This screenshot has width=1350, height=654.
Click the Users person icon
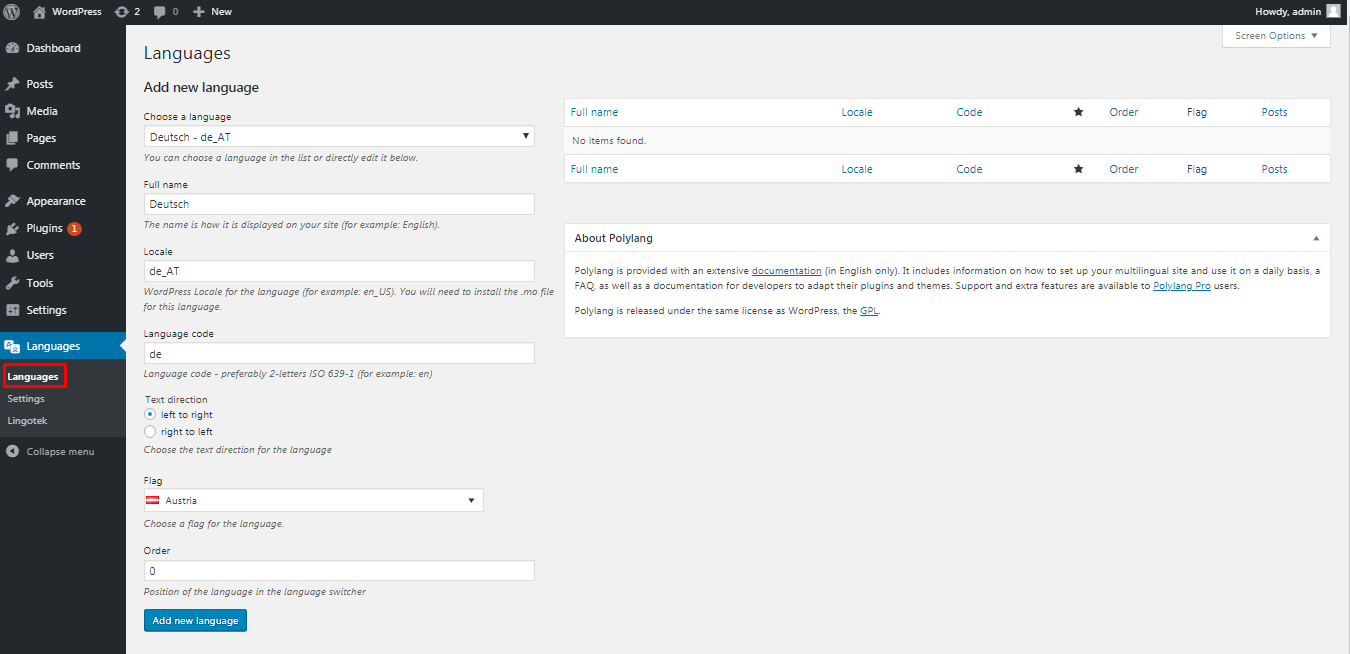coord(13,255)
